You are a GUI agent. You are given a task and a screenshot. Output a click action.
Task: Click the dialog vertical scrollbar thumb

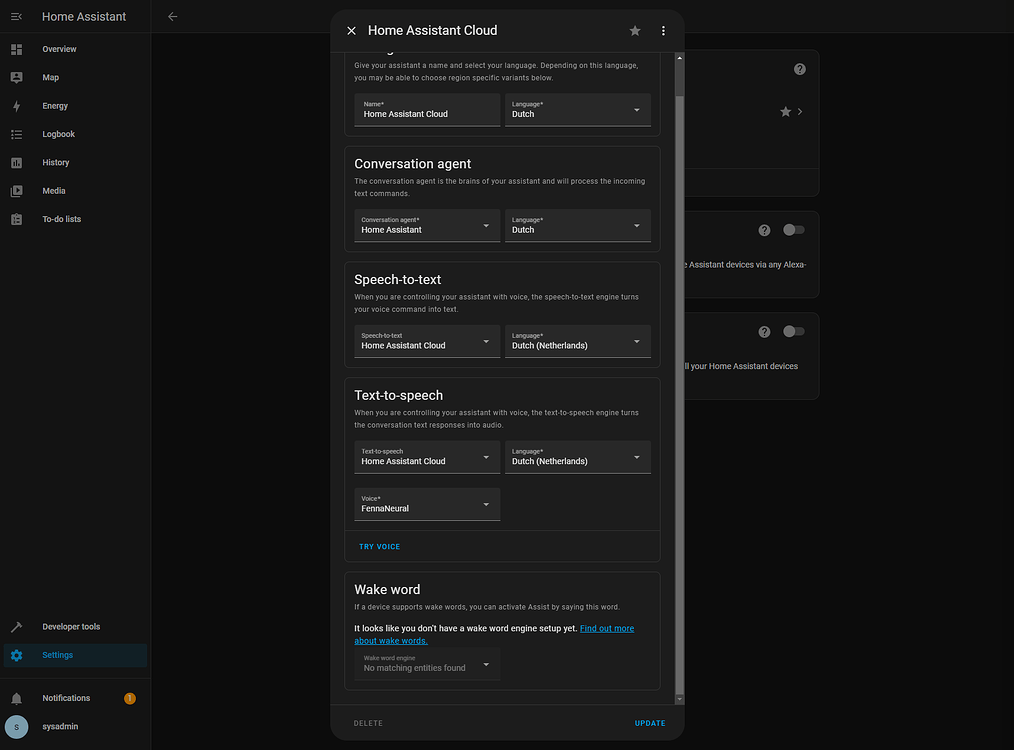[x=680, y=394]
